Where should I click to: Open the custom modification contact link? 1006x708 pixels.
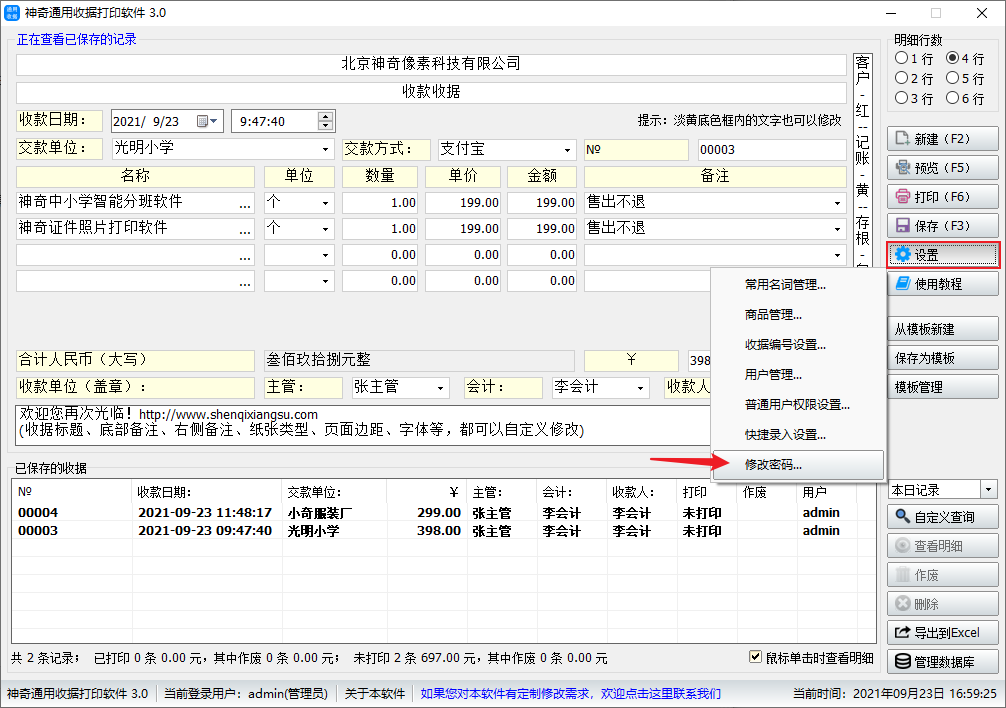570,694
